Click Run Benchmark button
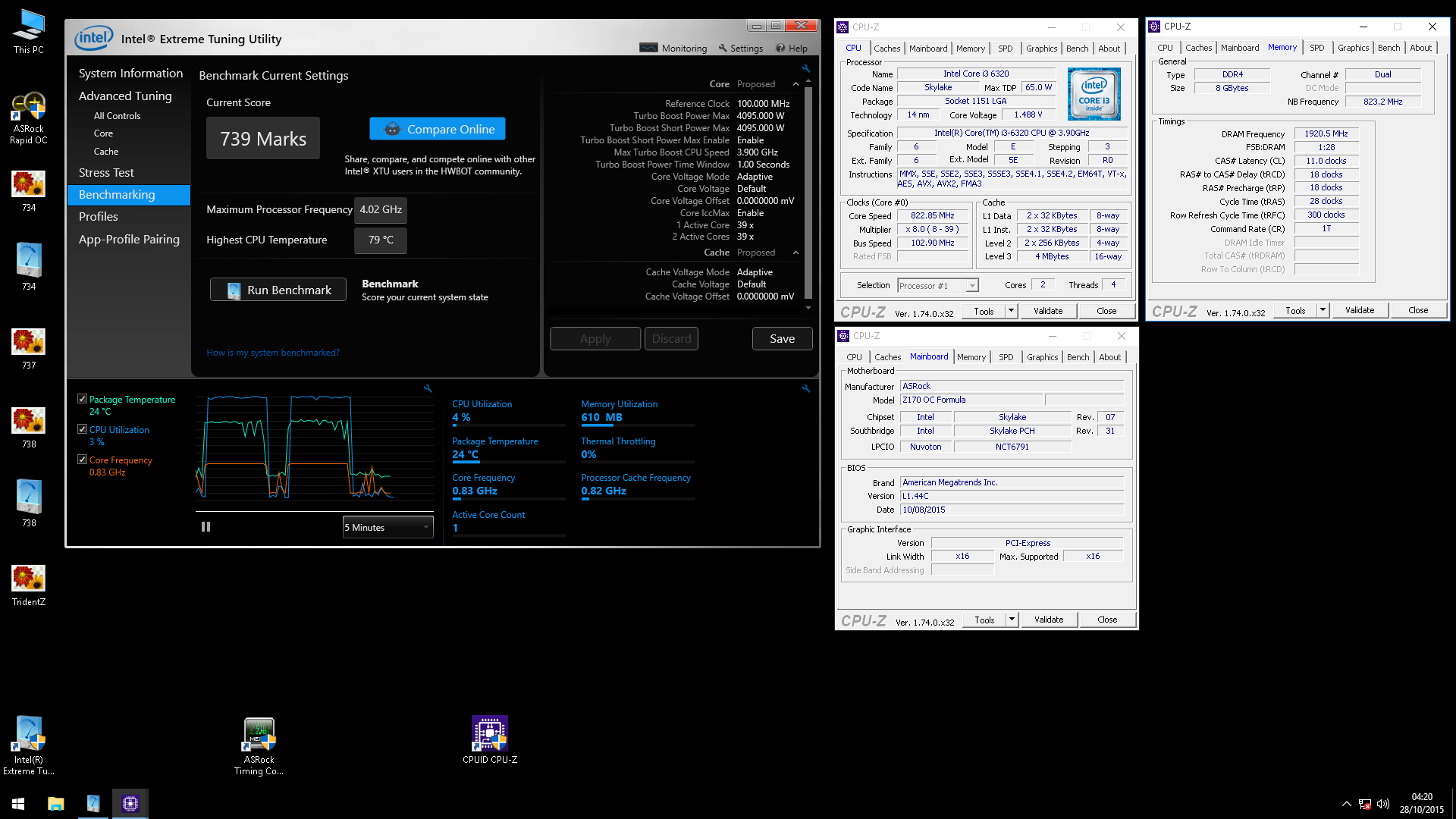The height and width of the screenshot is (819, 1456). click(278, 290)
